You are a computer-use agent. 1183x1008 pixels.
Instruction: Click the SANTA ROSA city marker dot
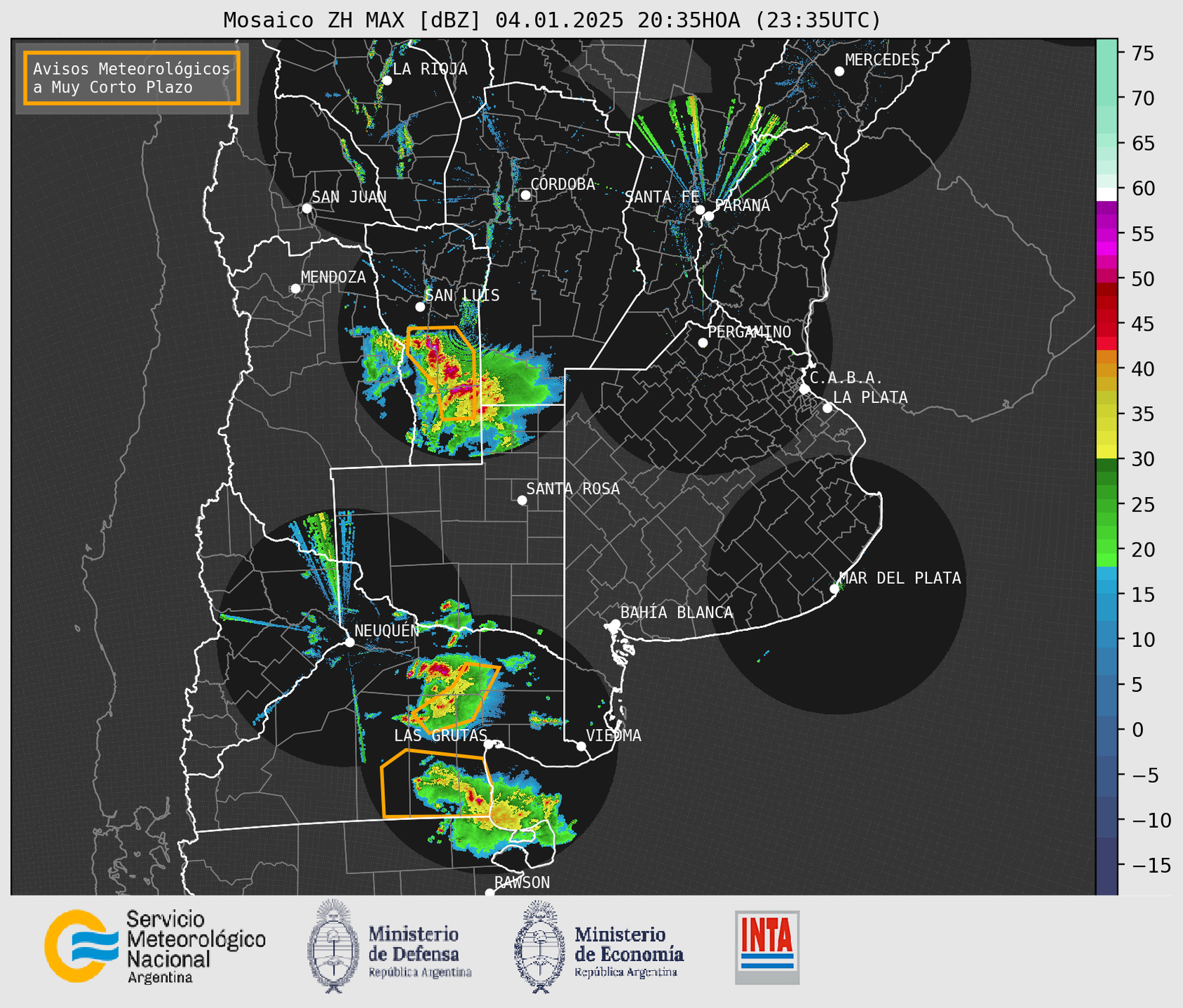click(x=522, y=500)
